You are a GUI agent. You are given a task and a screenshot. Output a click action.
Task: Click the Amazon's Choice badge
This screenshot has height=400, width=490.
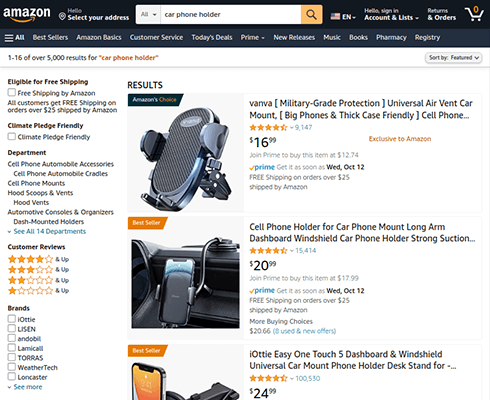click(155, 100)
